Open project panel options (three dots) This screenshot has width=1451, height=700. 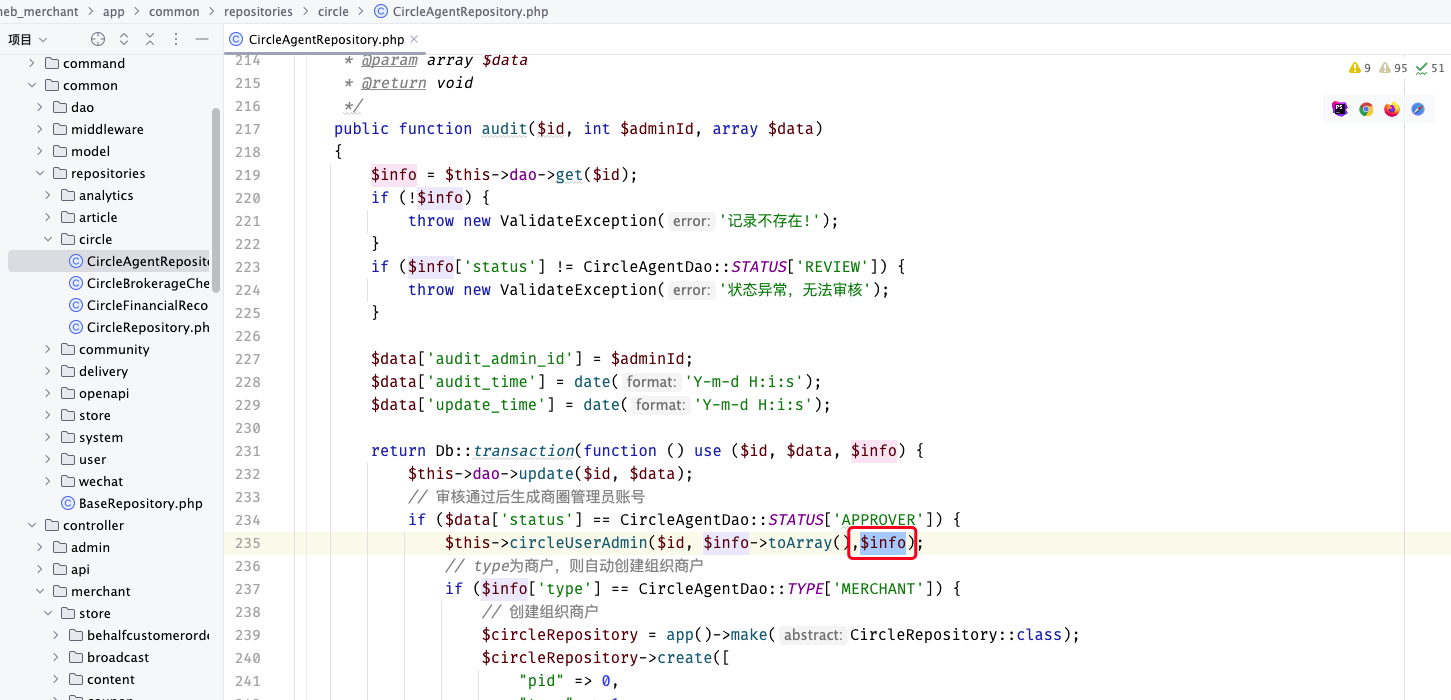(176, 39)
